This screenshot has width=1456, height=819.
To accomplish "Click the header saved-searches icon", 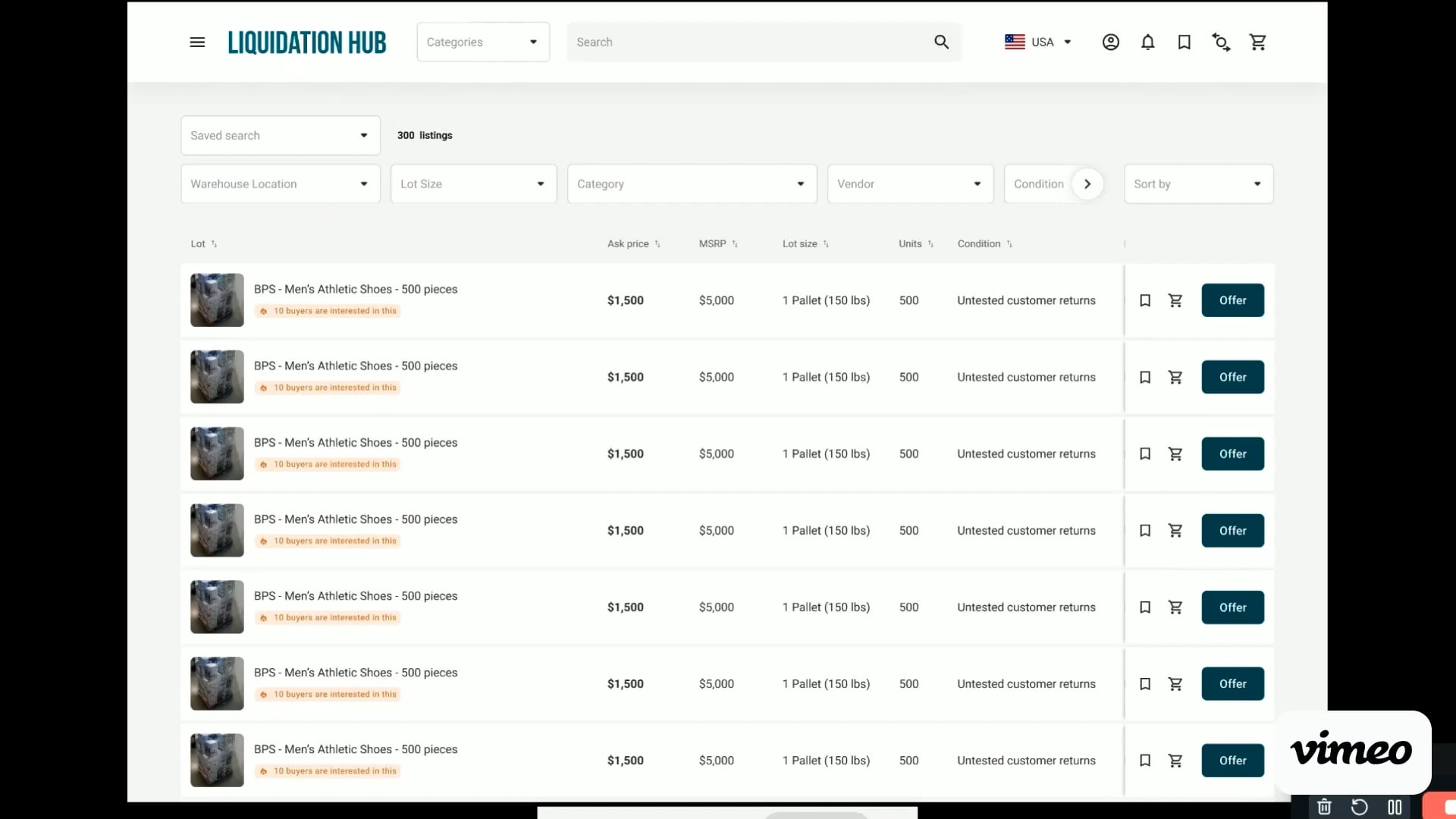I will (x=1221, y=42).
